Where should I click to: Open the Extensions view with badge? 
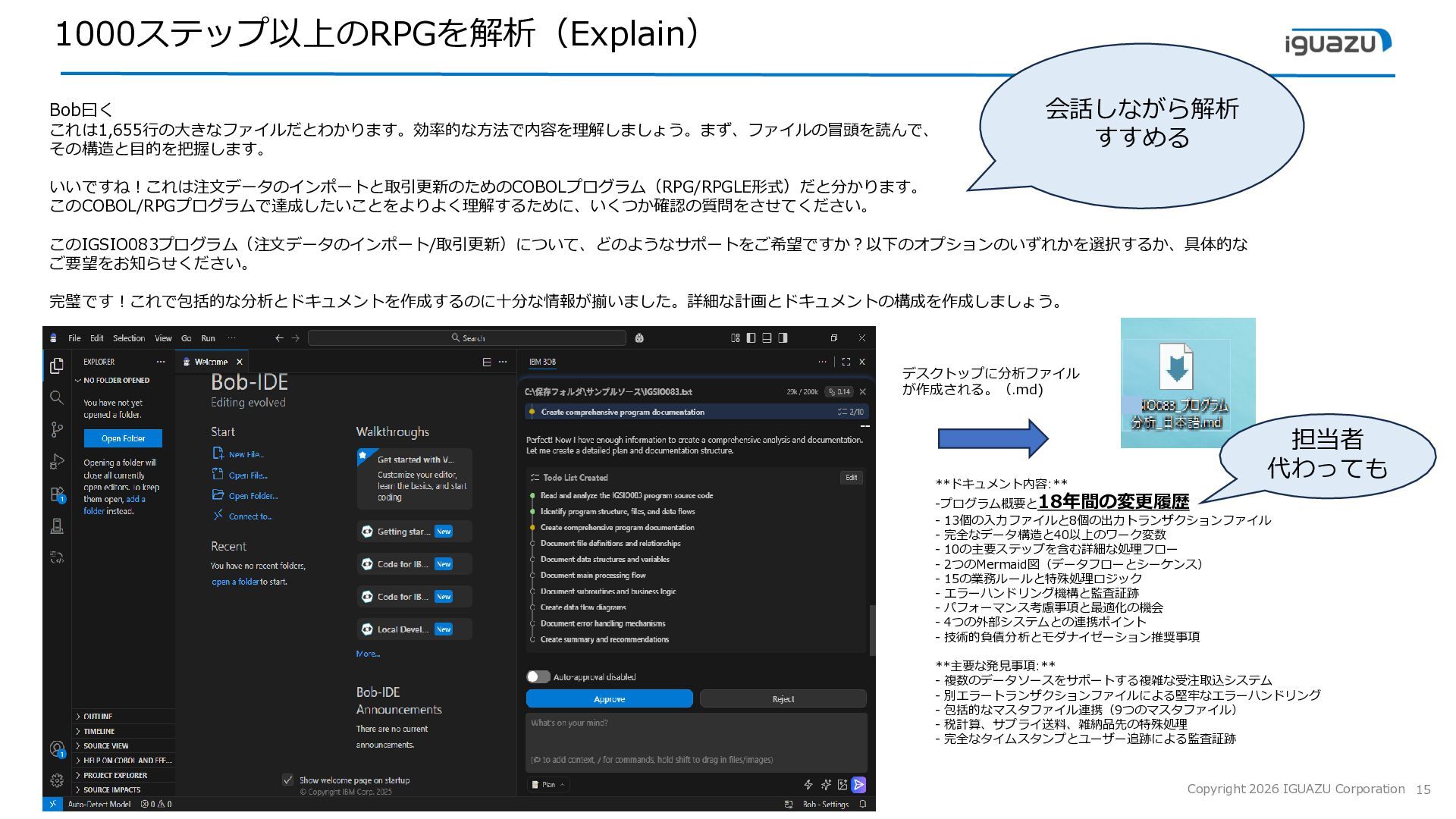click(x=58, y=494)
